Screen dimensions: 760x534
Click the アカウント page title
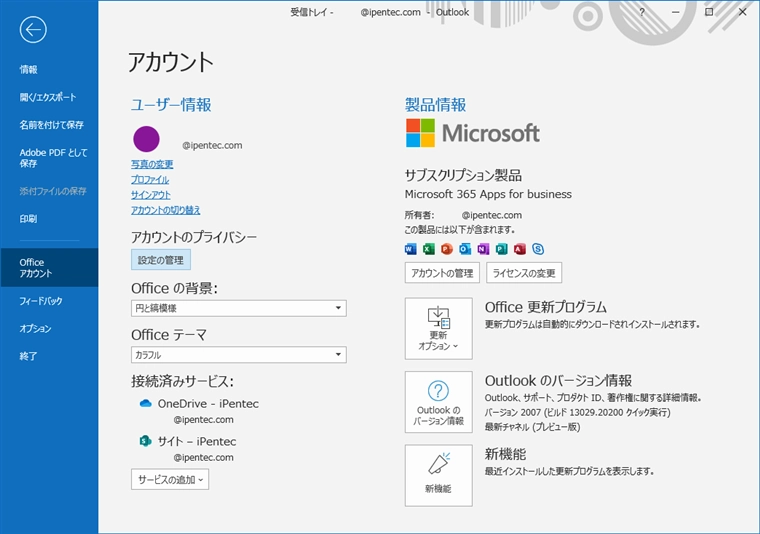click(x=171, y=62)
